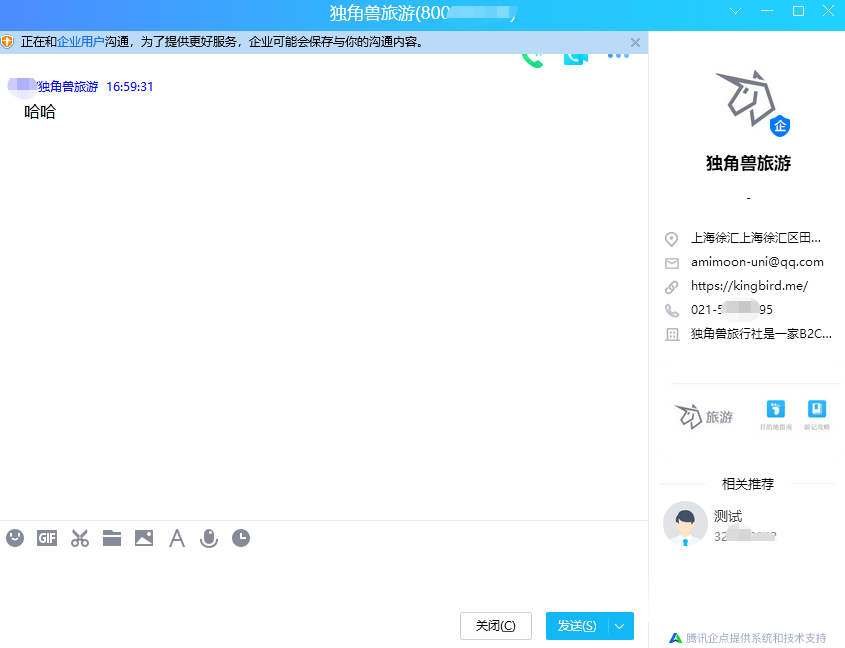Open the font formatting tool
This screenshot has height=648, width=845.
[177, 539]
